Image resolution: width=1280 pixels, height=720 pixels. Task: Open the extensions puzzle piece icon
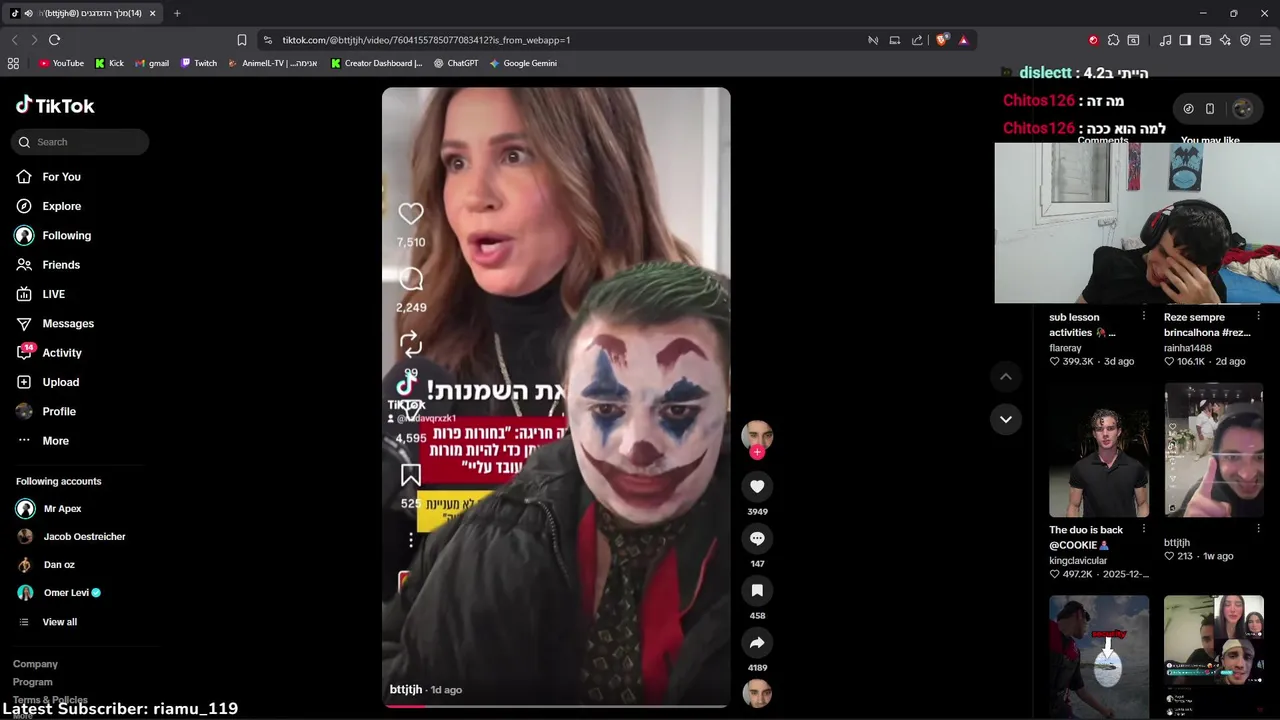1113,40
